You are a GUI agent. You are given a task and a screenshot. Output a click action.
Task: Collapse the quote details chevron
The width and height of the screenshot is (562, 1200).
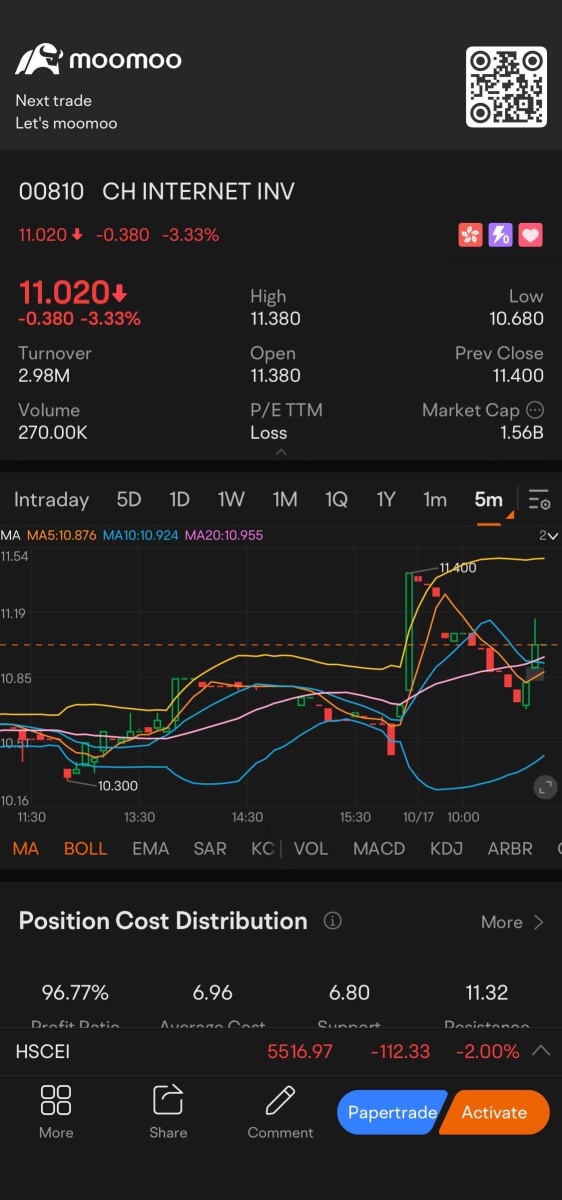(x=281, y=452)
